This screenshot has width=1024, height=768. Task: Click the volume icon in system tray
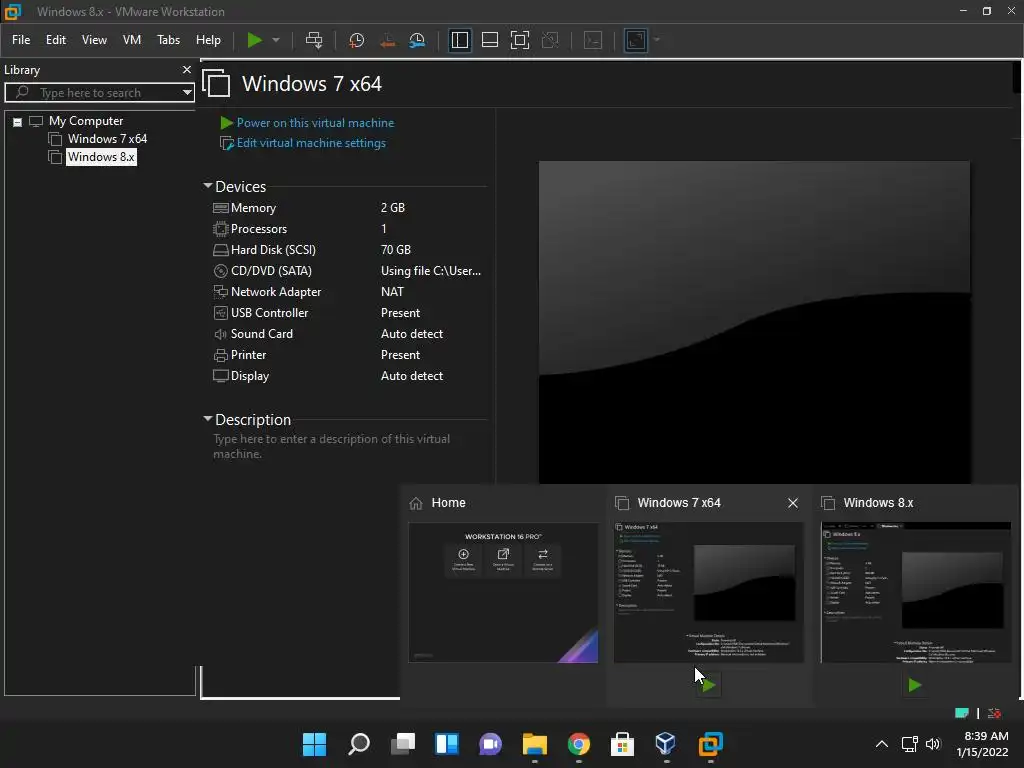click(x=933, y=744)
